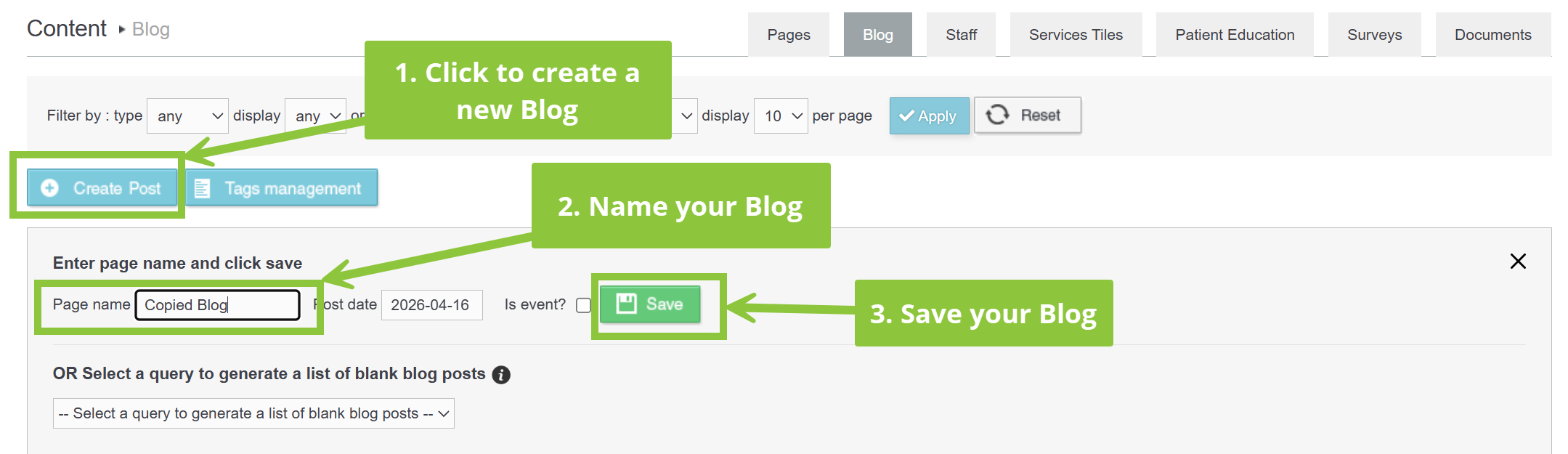
Task: Close the page name panel with X
Action: (1518, 262)
